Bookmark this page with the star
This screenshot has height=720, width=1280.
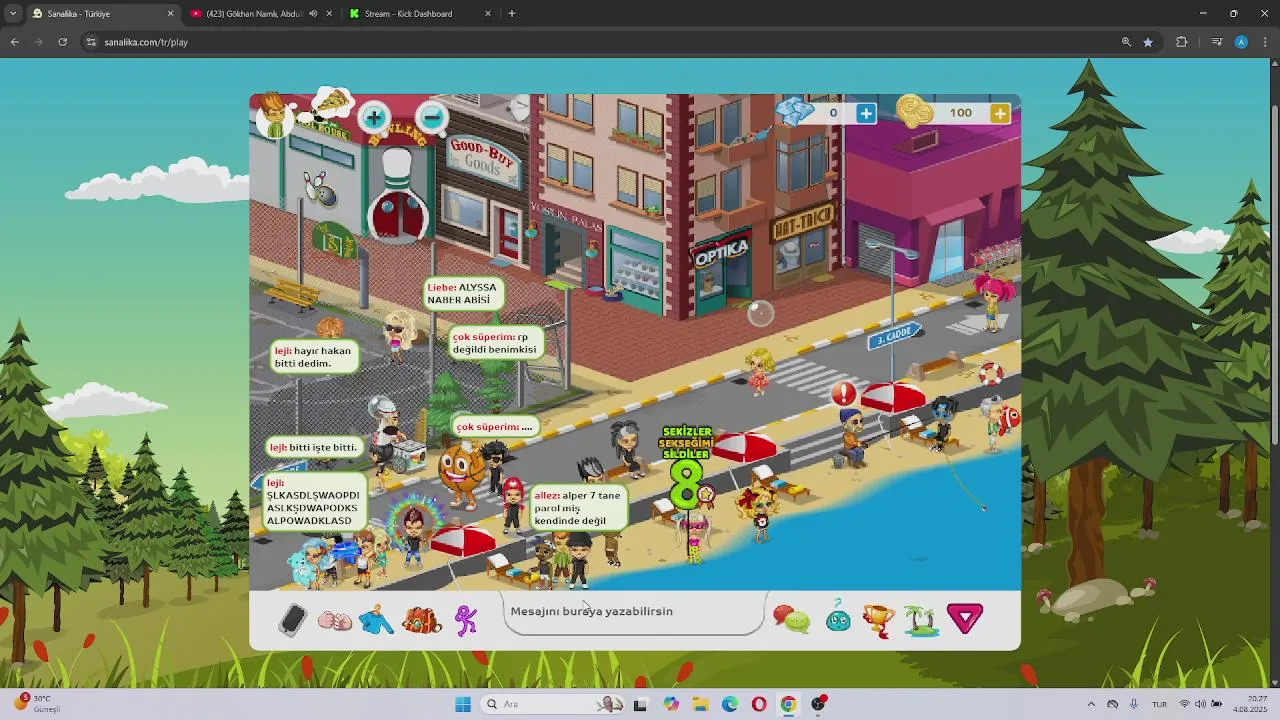[1148, 42]
